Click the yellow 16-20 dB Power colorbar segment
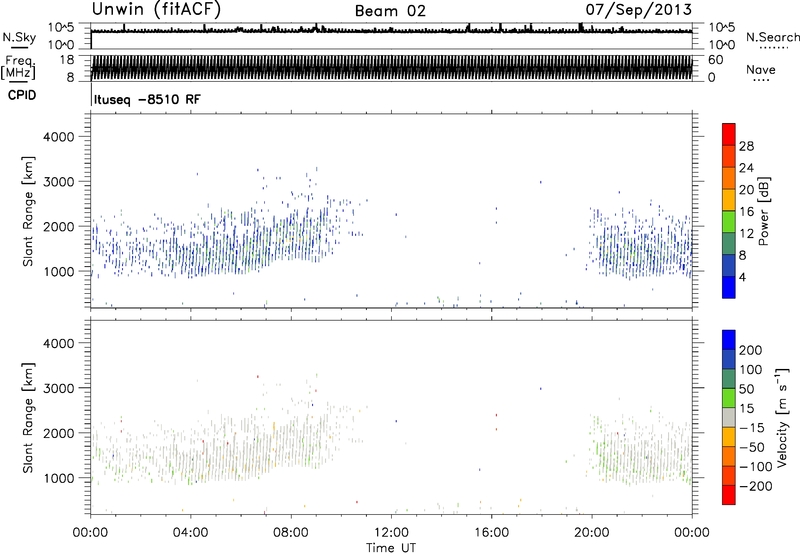This screenshot has width=800, height=554. click(729, 200)
